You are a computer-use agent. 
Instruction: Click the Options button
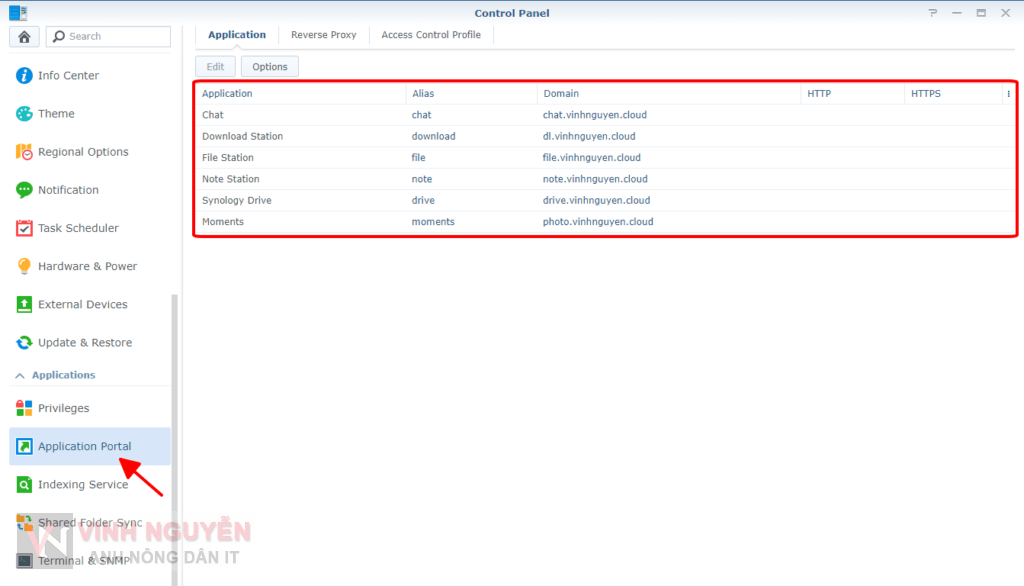[x=269, y=67]
